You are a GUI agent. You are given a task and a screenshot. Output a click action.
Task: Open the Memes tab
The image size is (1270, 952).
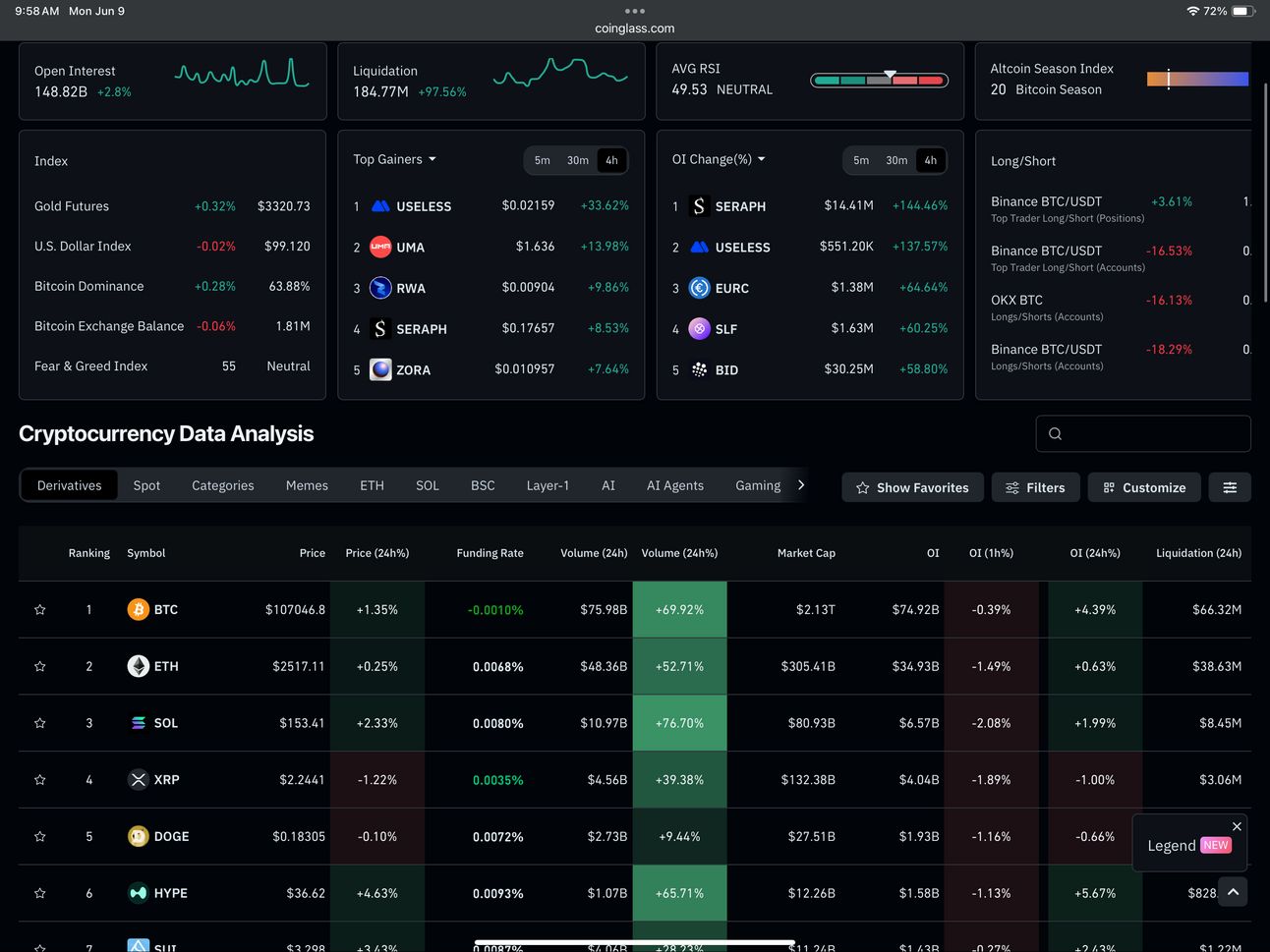tap(307, 485)
